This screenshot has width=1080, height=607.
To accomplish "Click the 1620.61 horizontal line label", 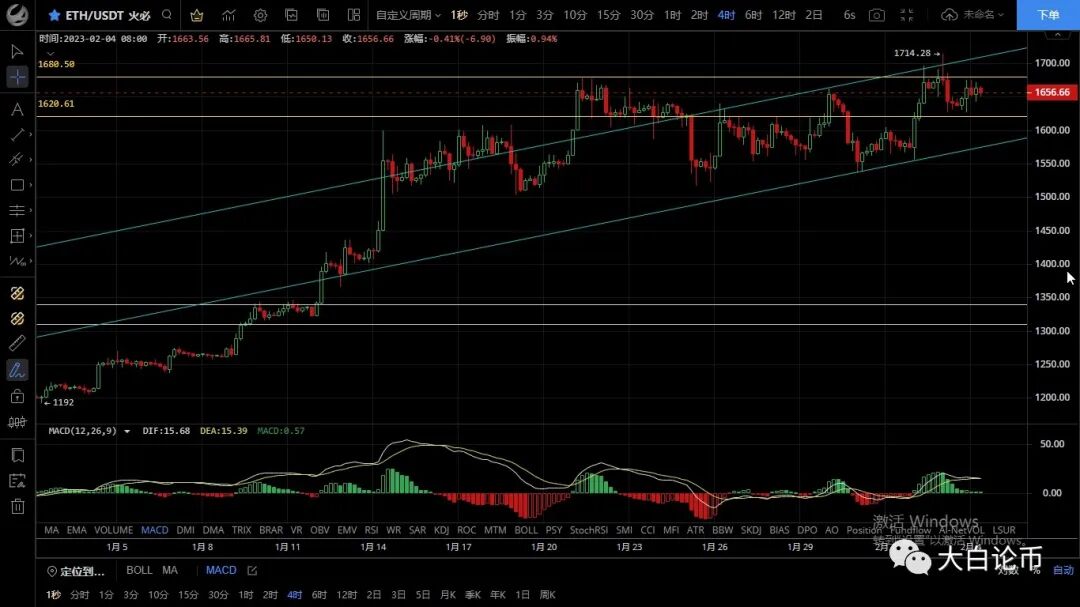I will 56,103.
